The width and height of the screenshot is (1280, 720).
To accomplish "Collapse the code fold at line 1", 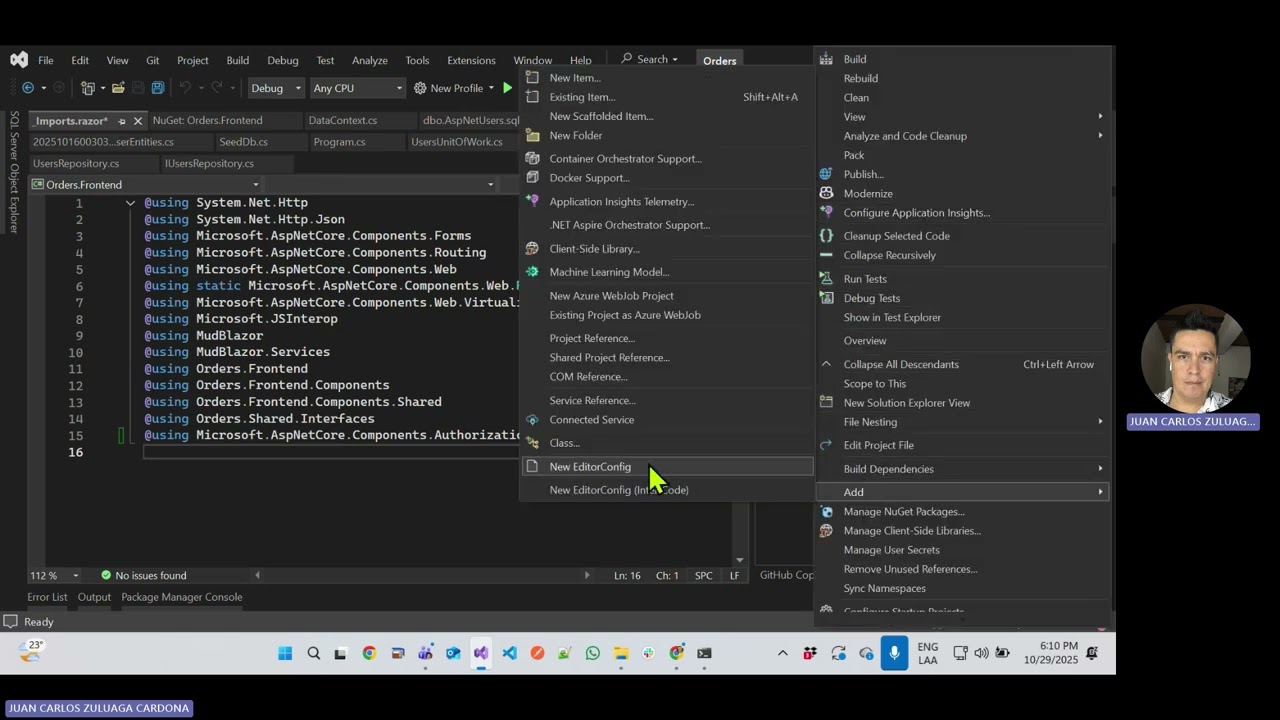I will click(x=130, y=203).
